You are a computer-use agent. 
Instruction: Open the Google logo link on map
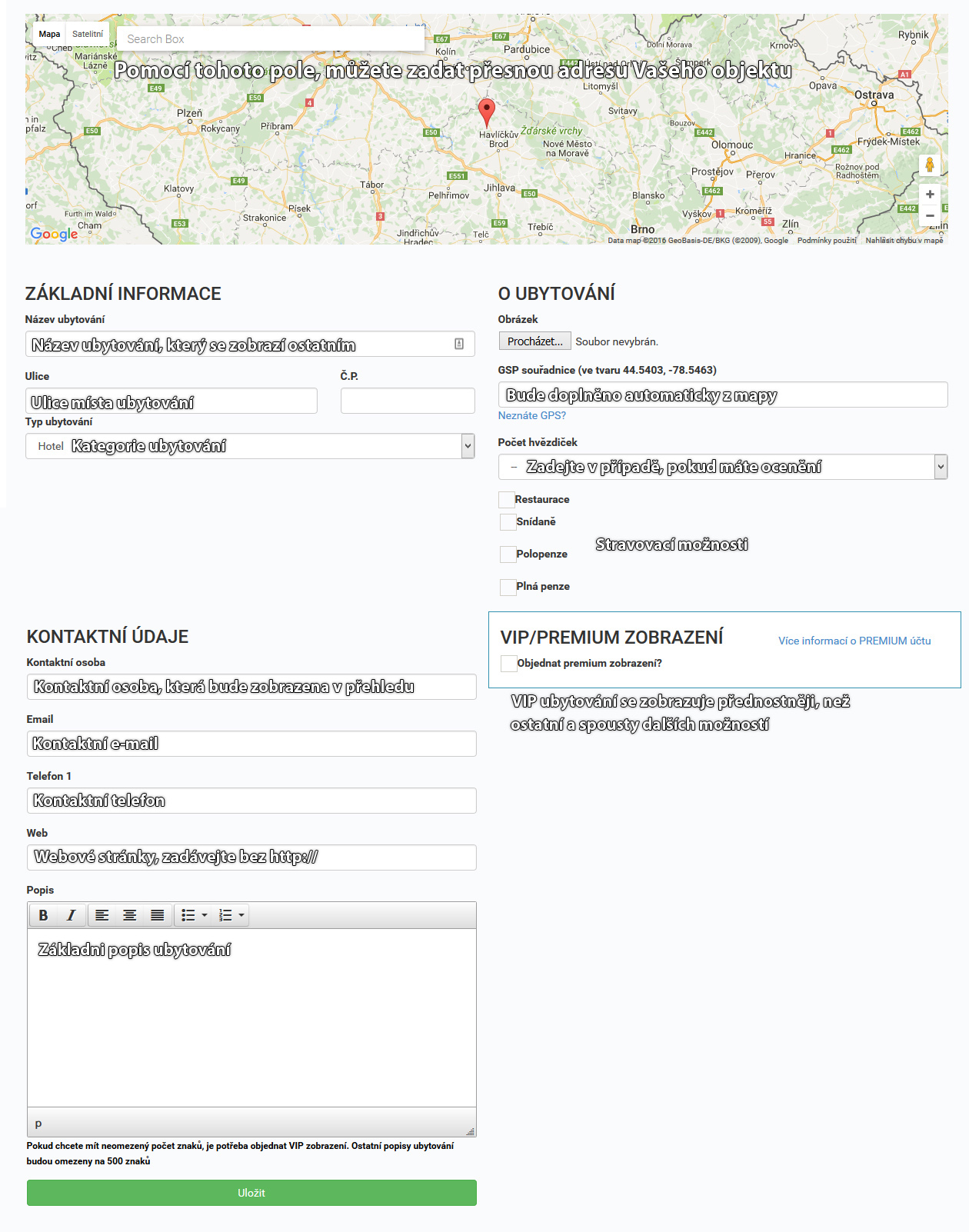click(54, 233)
